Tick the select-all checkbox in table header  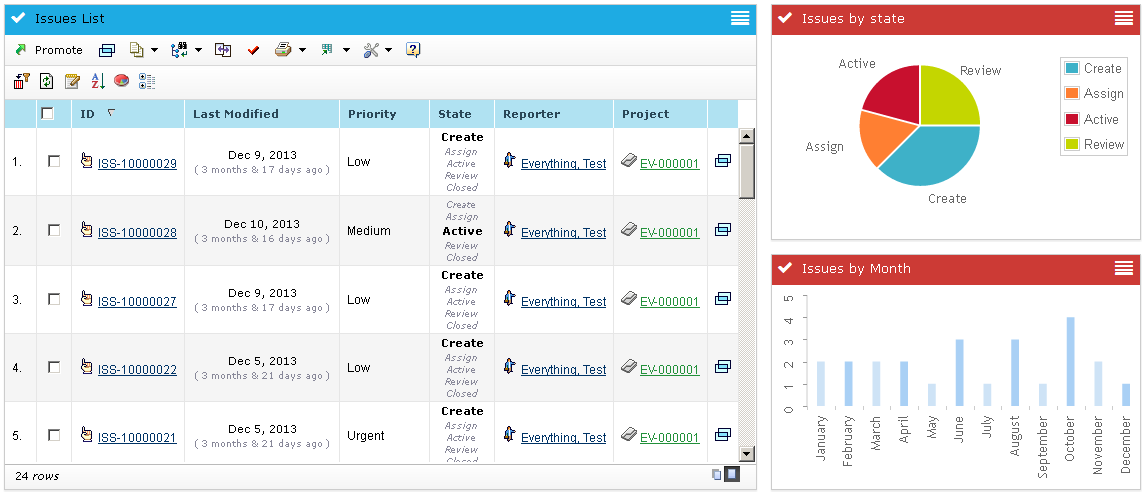47,114
